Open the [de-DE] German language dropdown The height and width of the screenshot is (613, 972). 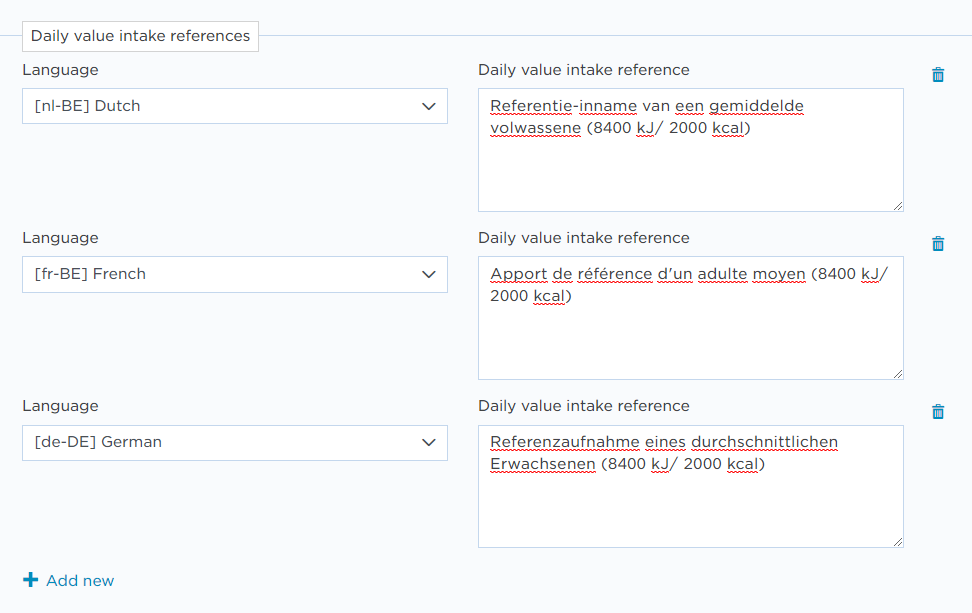coord(235,443)
